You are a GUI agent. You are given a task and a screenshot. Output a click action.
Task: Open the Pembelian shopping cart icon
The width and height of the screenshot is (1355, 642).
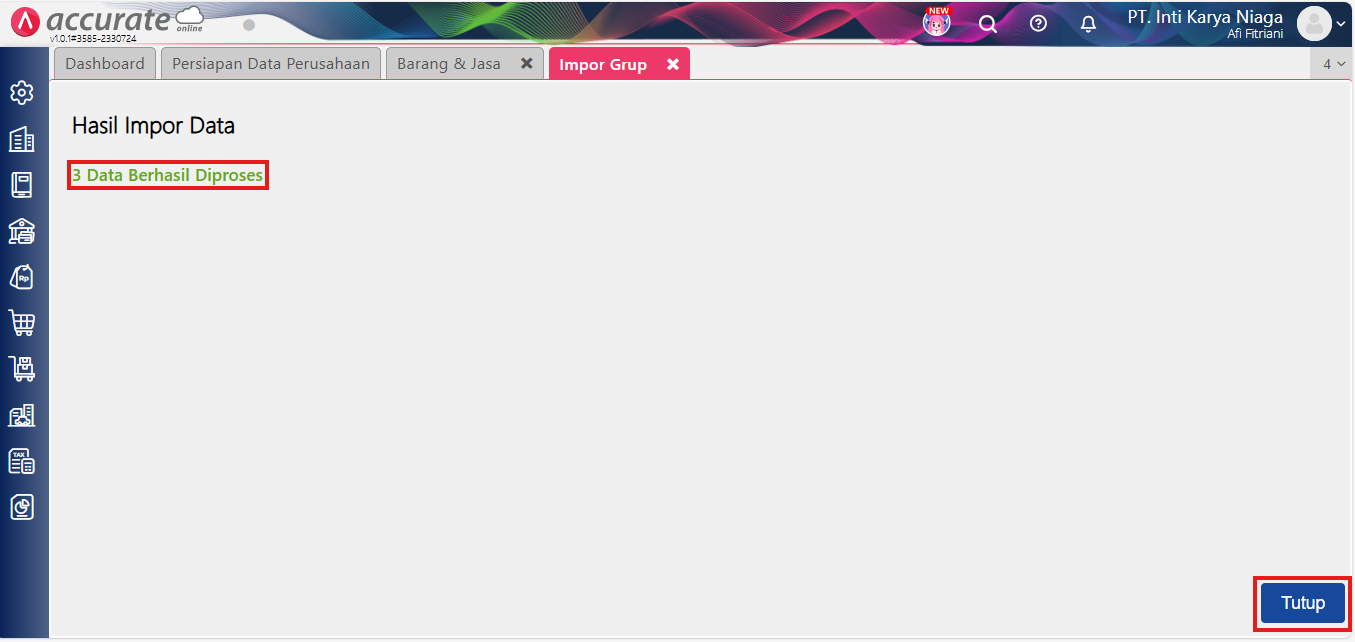point(21,323)
